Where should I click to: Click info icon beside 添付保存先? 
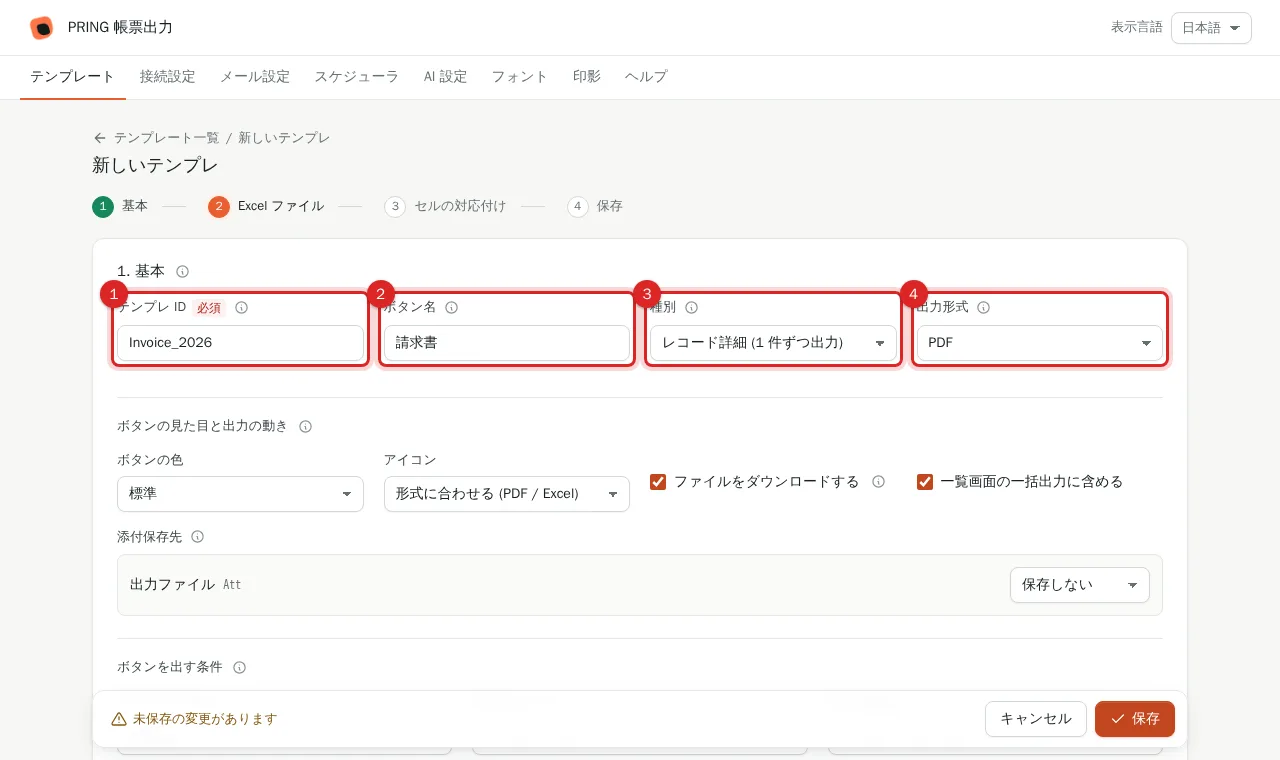(x=197, y=537)
